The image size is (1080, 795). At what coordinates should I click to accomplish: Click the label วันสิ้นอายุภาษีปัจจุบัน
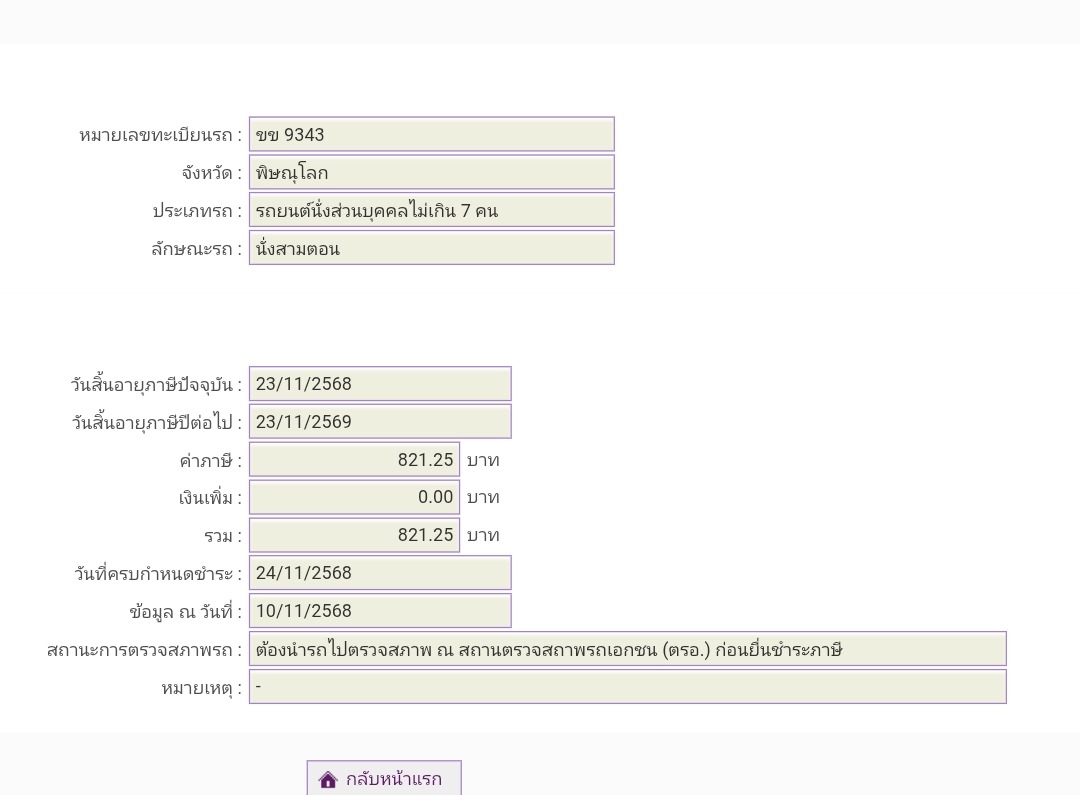click(x=156, y=384)
